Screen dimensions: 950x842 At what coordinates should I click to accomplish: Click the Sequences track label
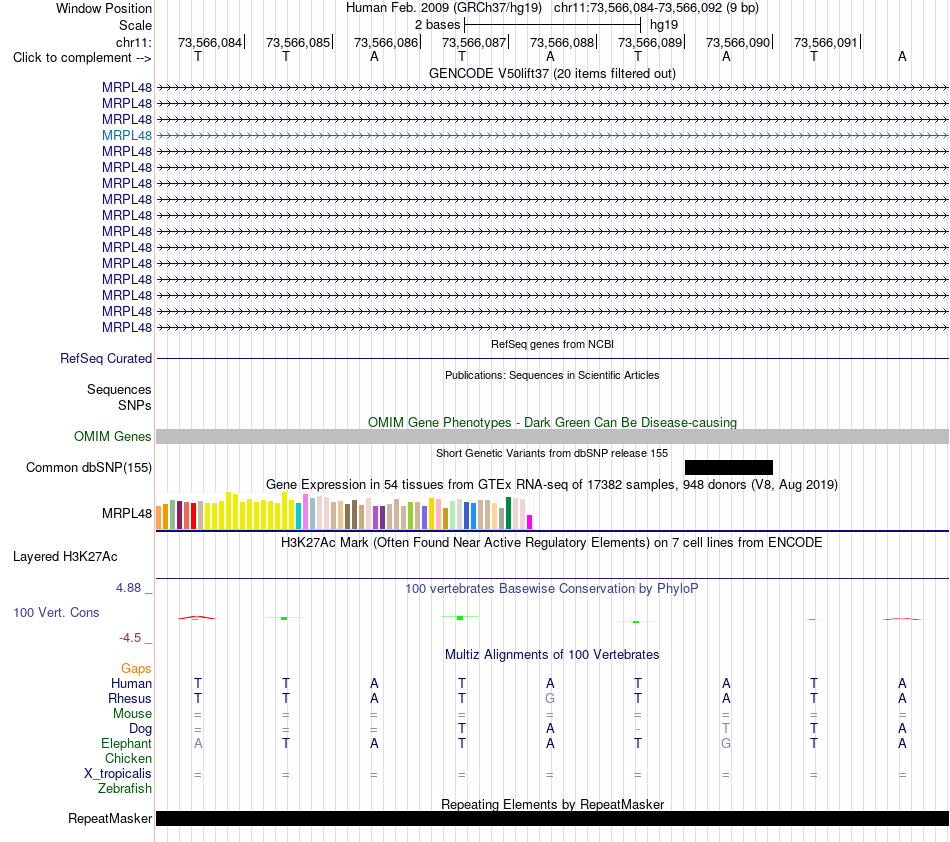(x=119, y=390)
